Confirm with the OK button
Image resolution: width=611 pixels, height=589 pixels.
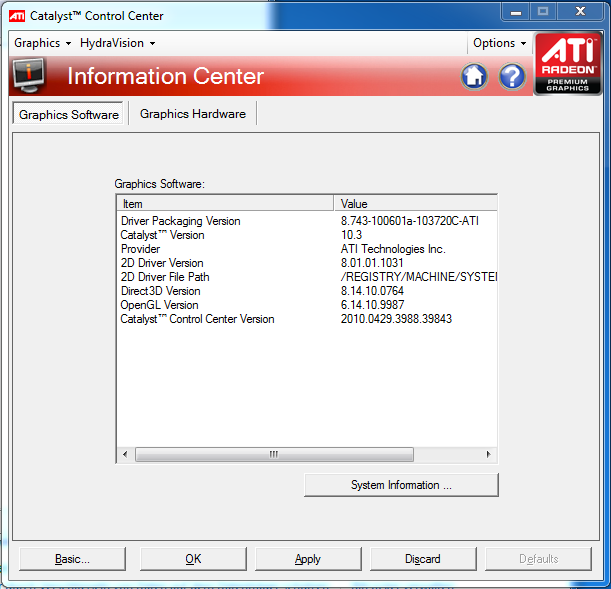[x=193, y=559]
